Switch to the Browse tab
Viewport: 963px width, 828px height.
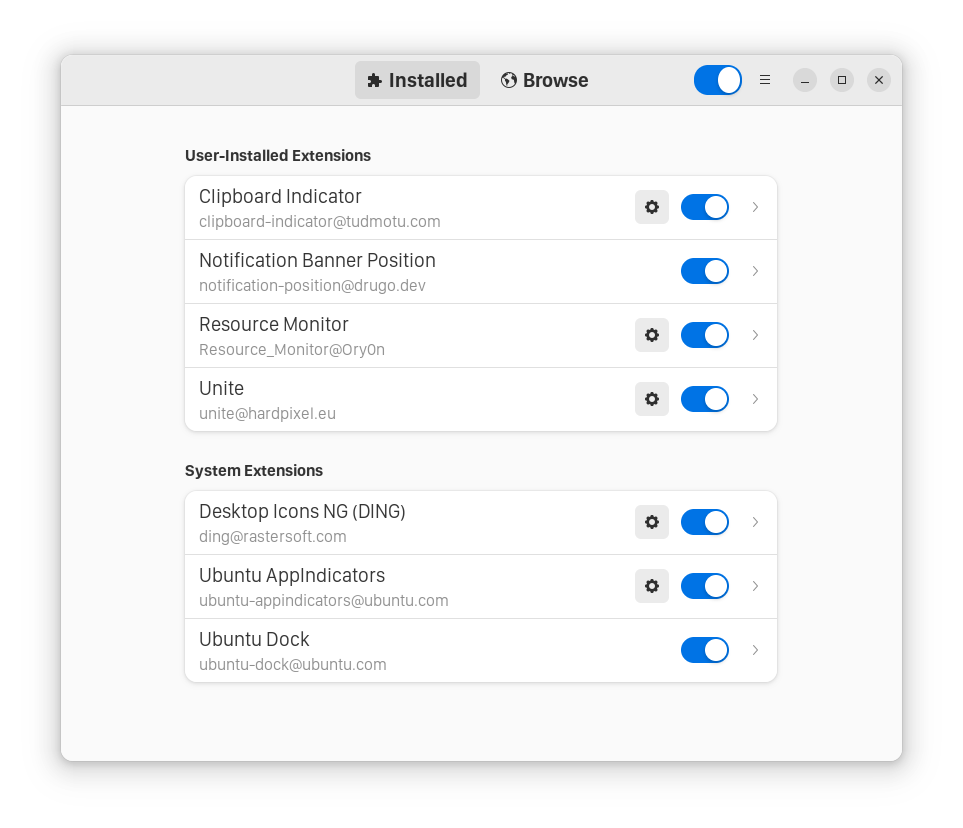(x=544, y=80)
